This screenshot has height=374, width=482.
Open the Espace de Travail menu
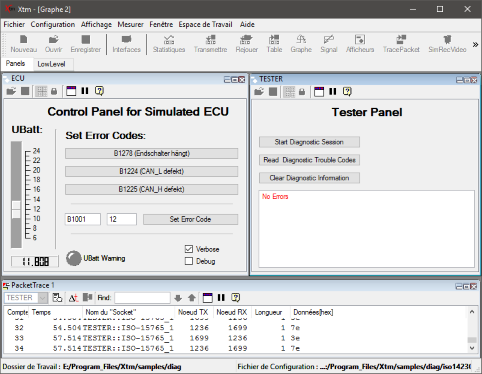click(x=205, y=24)
